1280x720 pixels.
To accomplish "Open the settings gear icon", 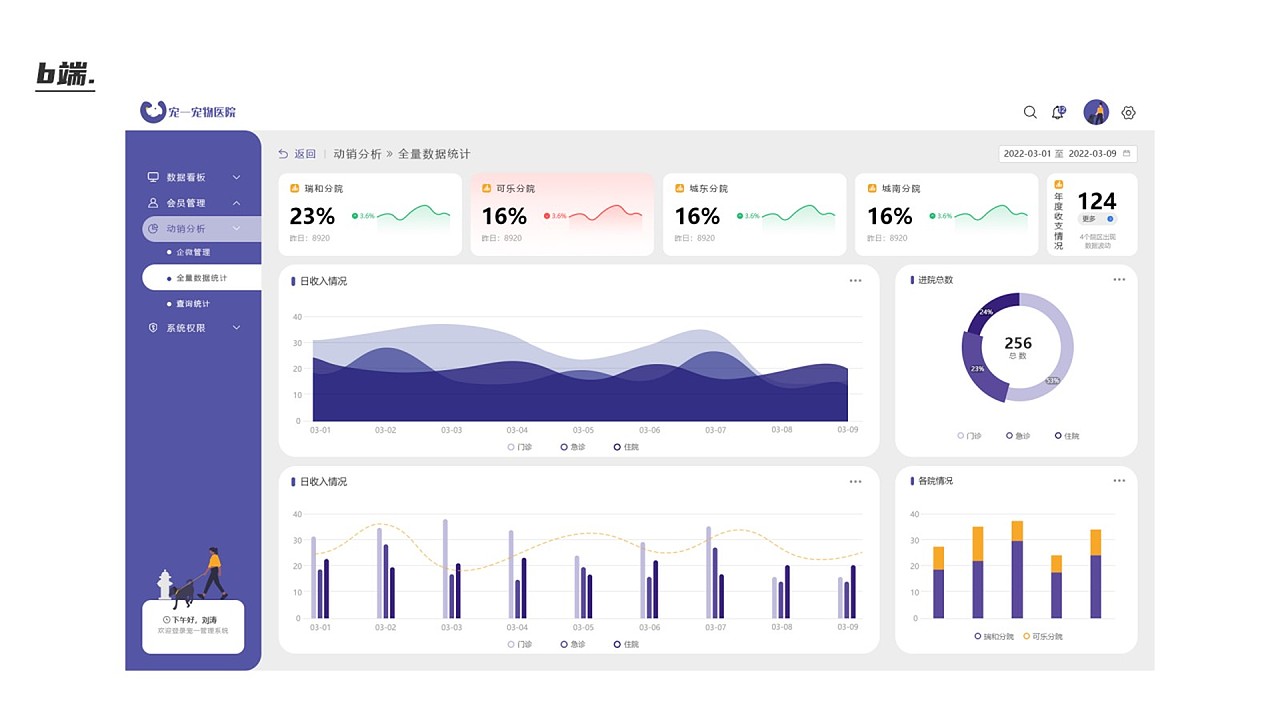I will click(x=1128, y=113).
